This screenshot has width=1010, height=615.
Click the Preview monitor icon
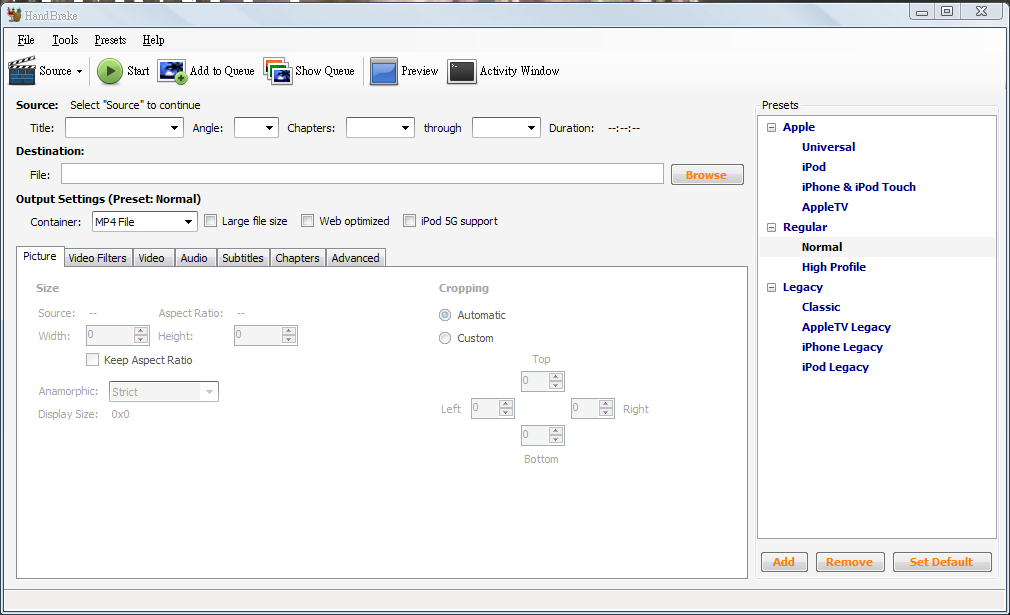tap(383, 71)
